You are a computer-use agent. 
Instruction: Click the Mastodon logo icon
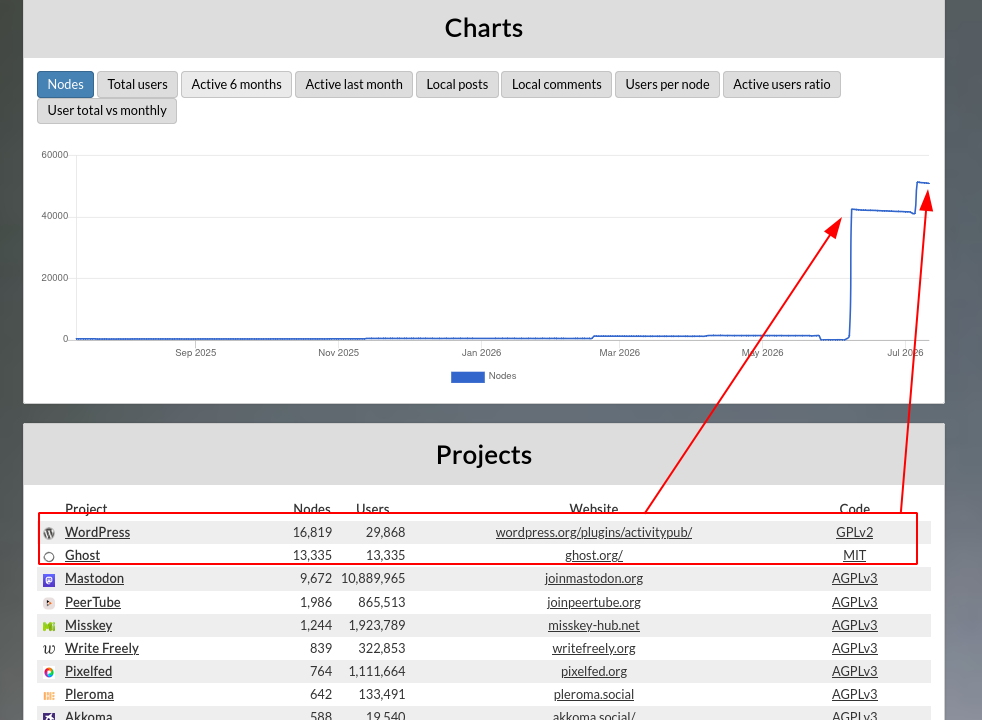tap(49, 580)
